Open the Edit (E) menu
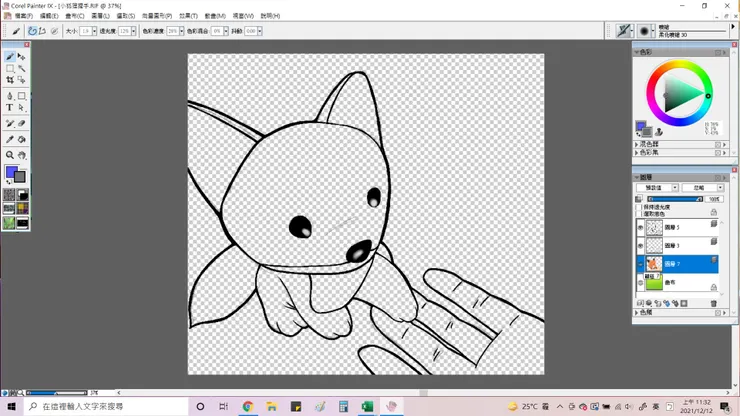The height and width of the screenshot is (416, 740). click(49, 16)
